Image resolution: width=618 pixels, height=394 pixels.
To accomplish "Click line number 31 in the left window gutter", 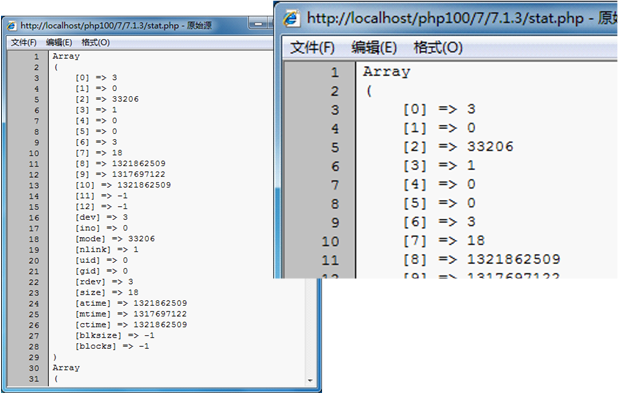I will coord(34,379).
